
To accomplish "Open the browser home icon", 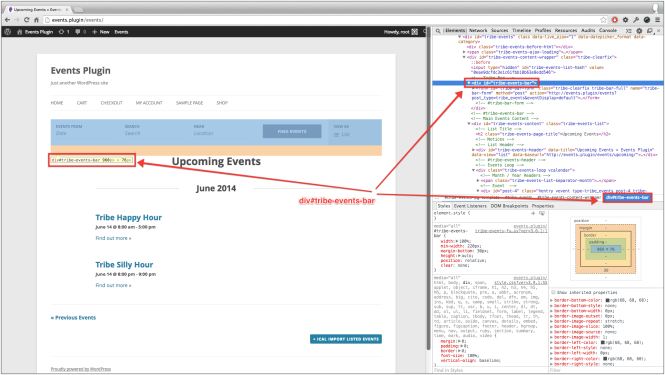I will coord(36,20).
